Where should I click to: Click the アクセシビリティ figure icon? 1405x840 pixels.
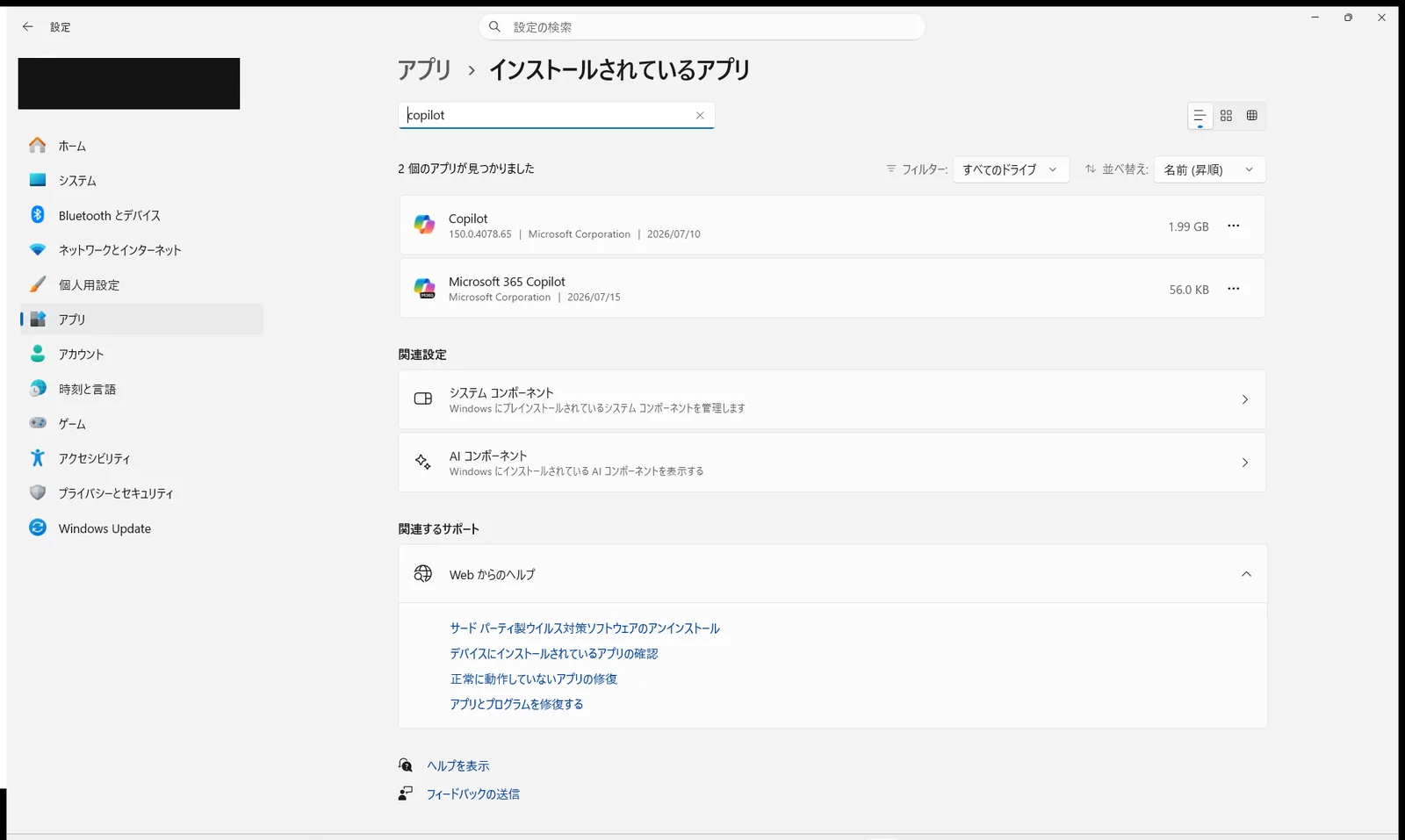coord(37,457)
